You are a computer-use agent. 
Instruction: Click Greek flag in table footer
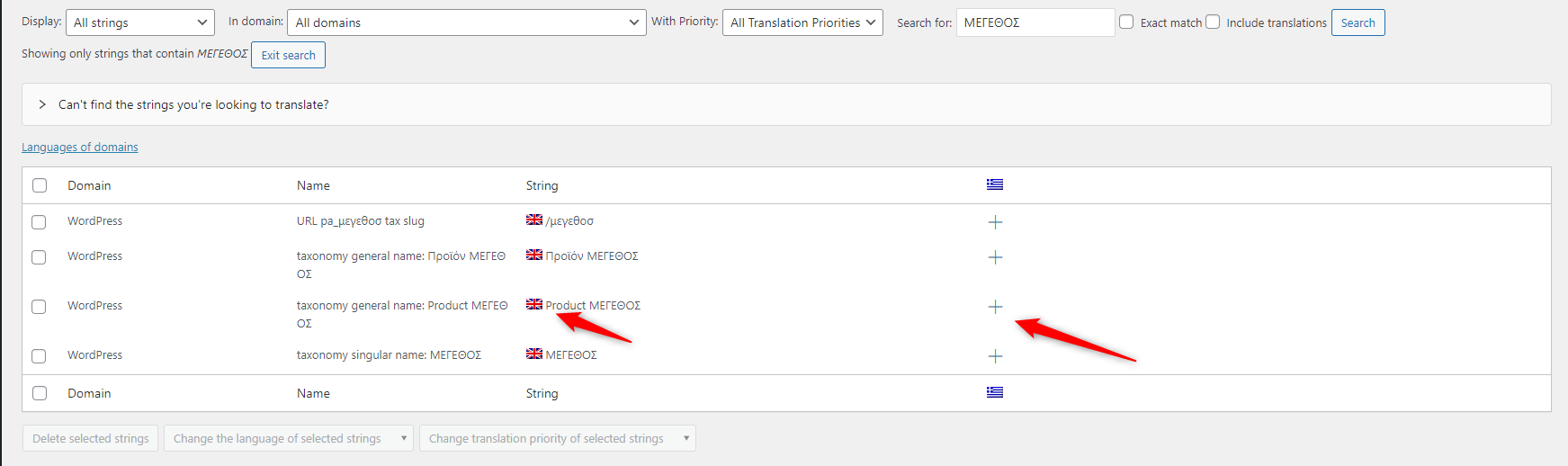[x=995, y=392]
